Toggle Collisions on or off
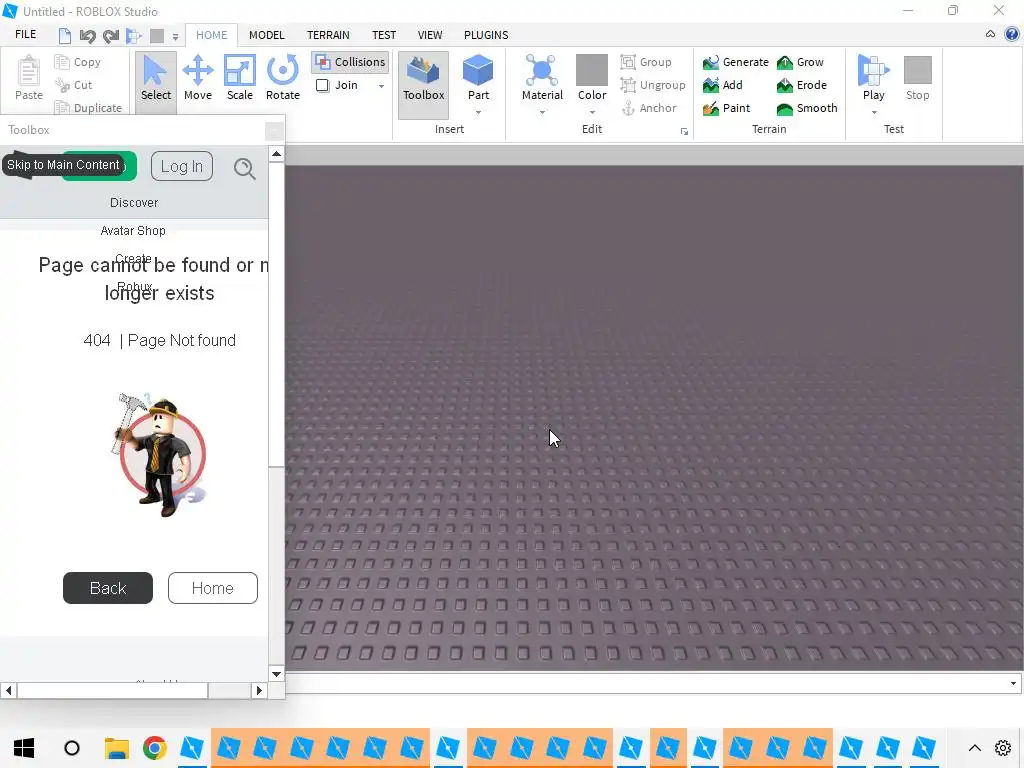Screen dimensions: 1024x768 [x=351, y=62]
